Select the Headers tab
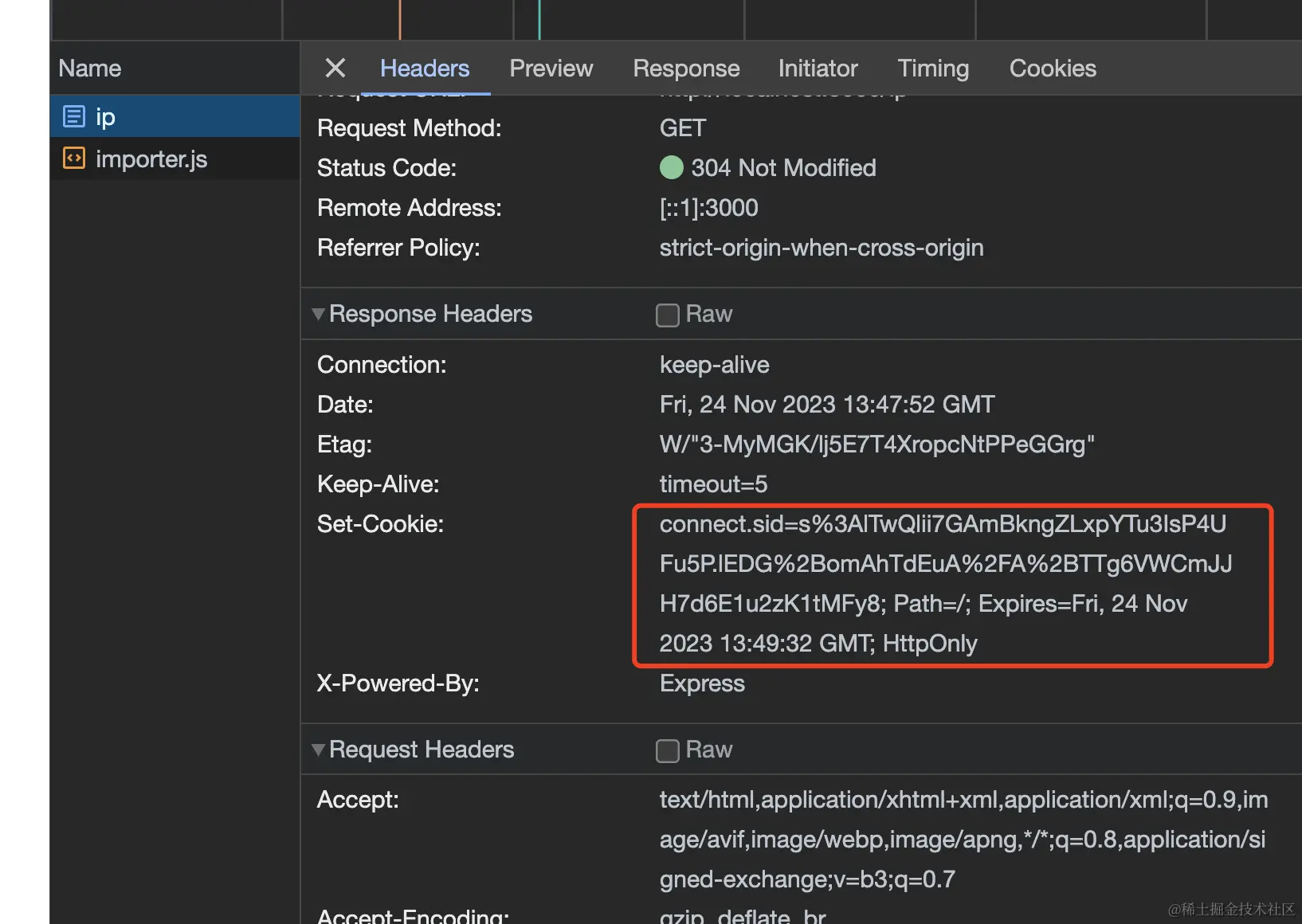This screenshot has width=1302, height=924. 425,69
